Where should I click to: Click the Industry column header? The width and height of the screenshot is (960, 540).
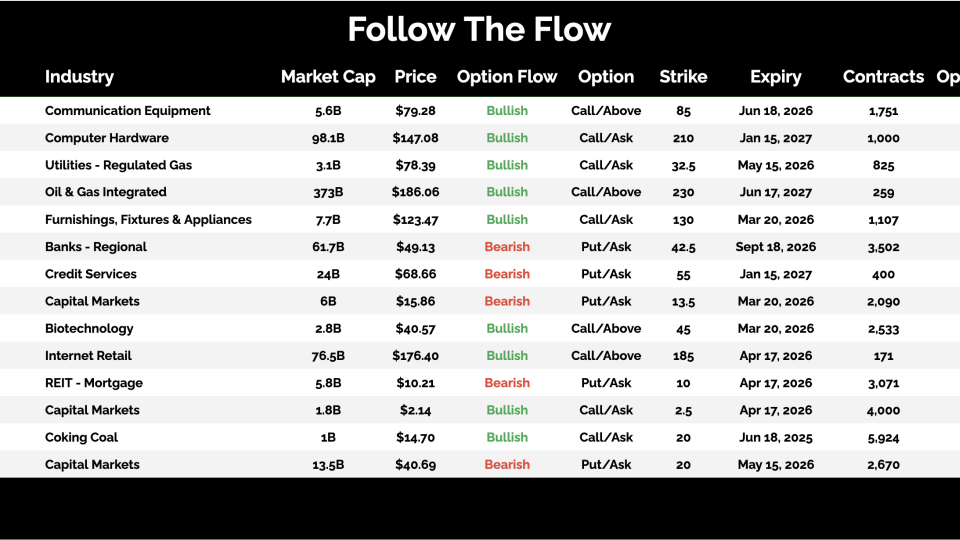pyautogui.click(x=79, y=77)
